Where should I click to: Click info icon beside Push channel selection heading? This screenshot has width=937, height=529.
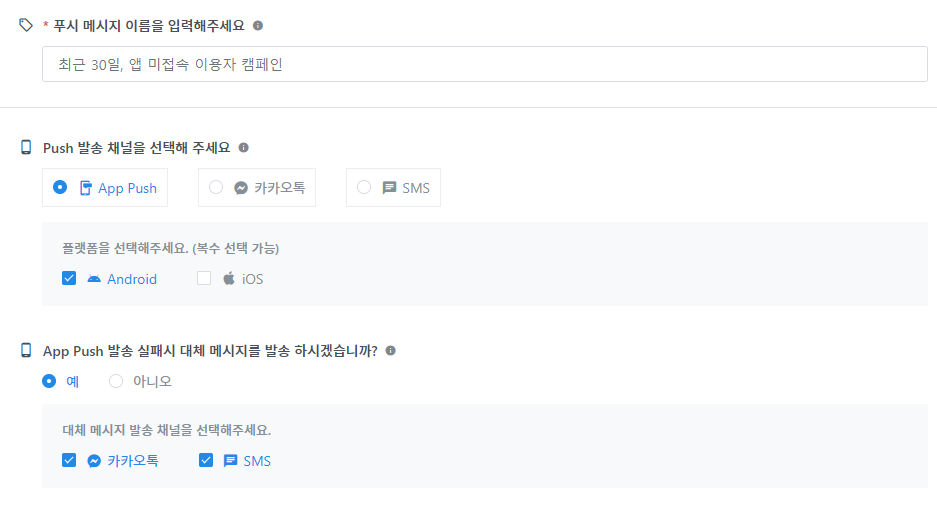[x=243, y=148]
